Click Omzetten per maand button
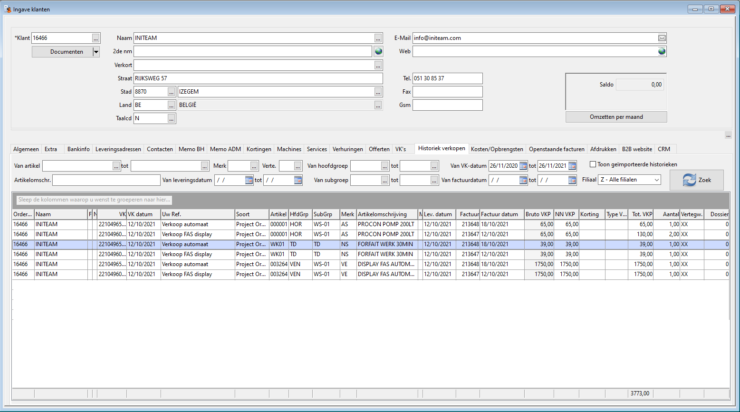The height and width of the screenshot is (412, 740). 616,117
